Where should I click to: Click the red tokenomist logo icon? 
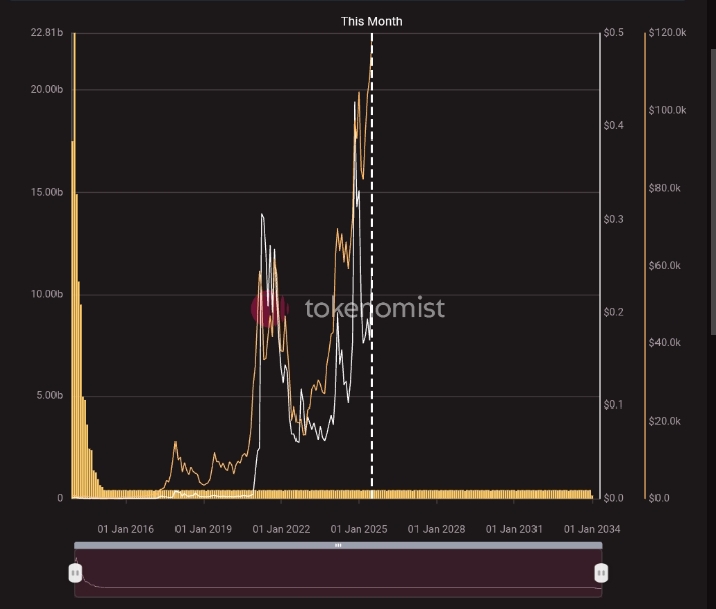(x=268, y=309)
